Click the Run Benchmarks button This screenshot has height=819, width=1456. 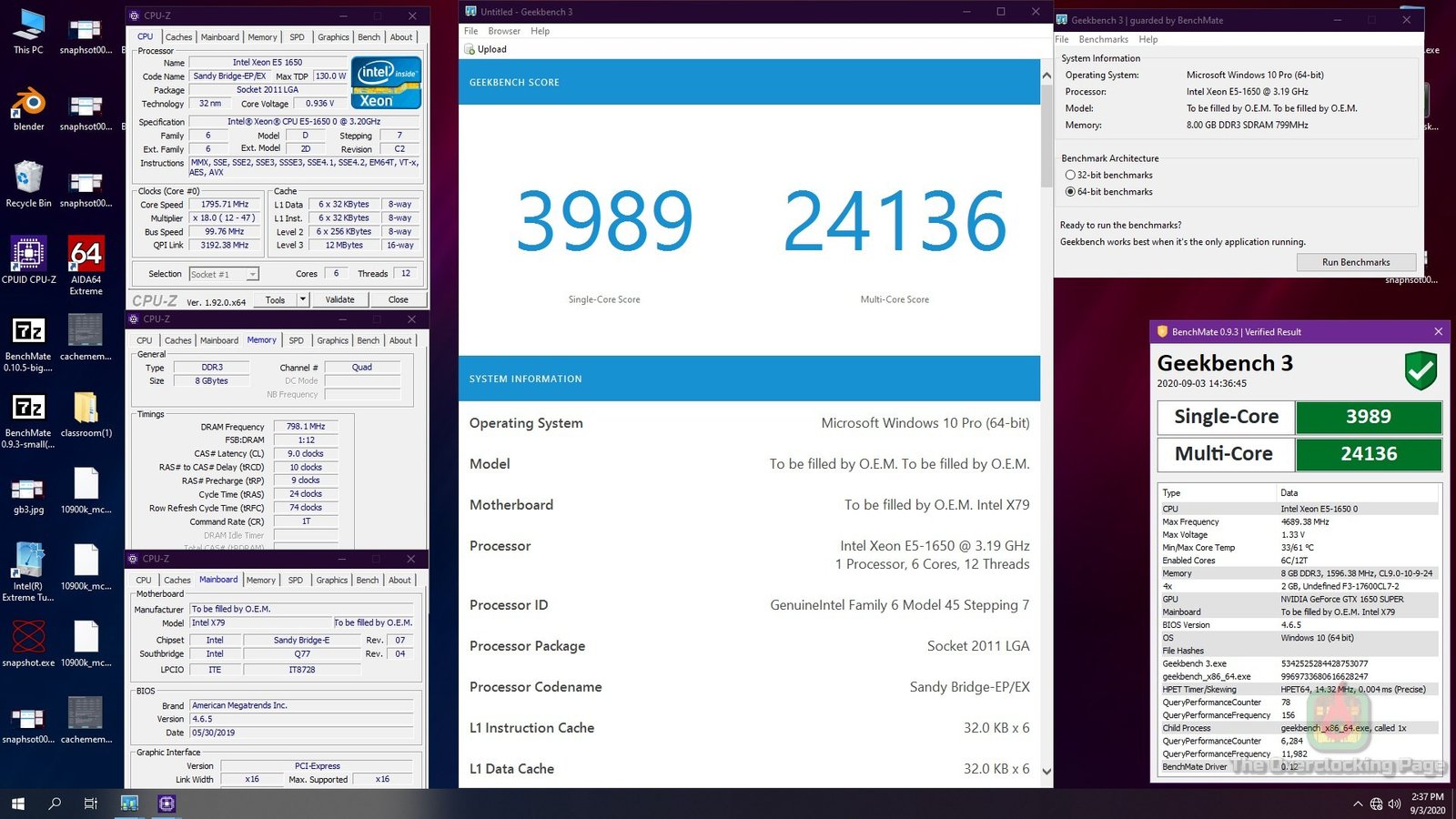coord(1355,261)
